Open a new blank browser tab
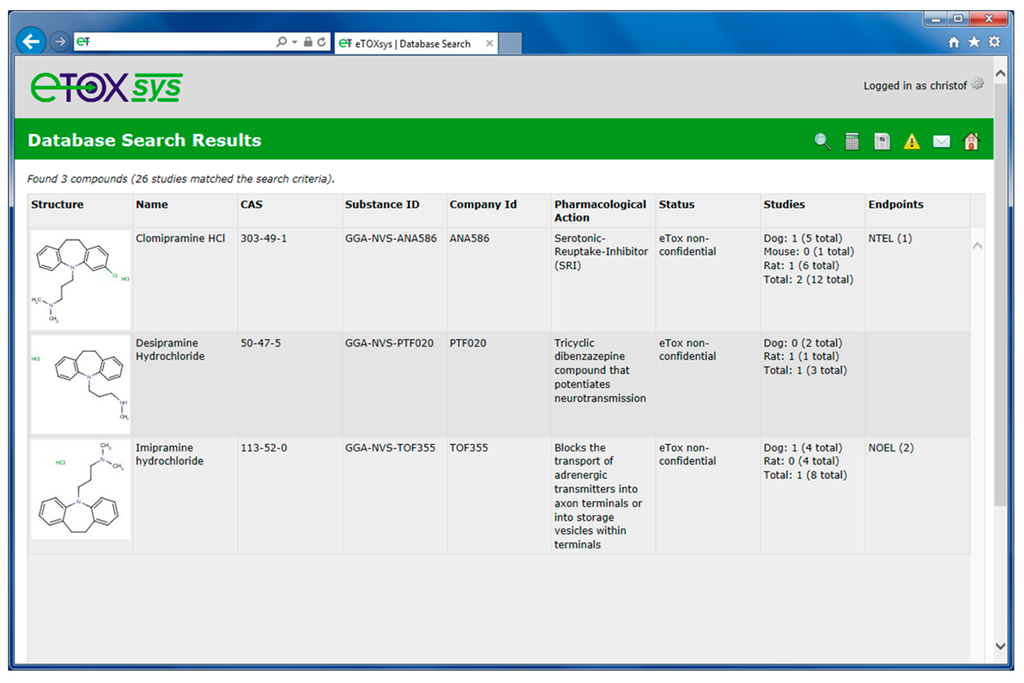The height and width of the screenshot is (683, 1024). 510,44
